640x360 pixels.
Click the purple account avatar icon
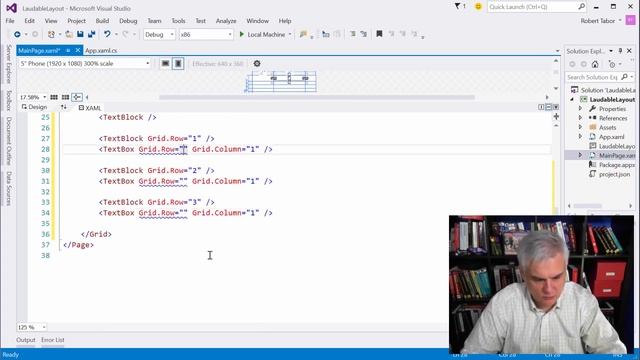point(630,20)
